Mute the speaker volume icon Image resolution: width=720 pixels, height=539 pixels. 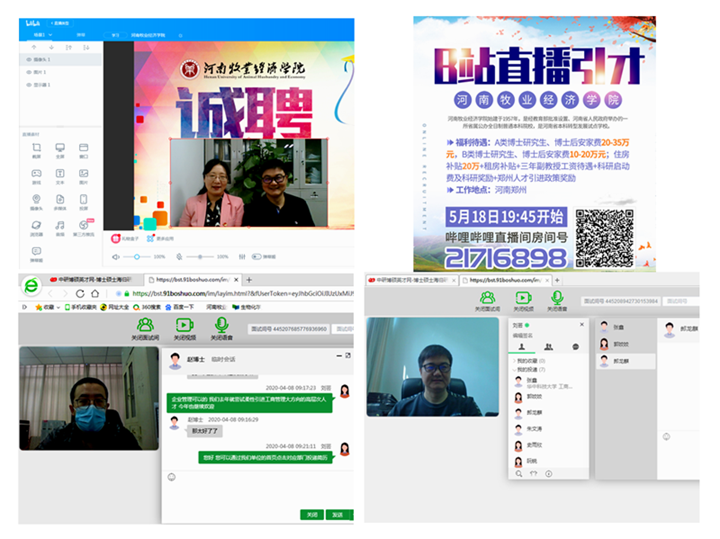point(116,257)
